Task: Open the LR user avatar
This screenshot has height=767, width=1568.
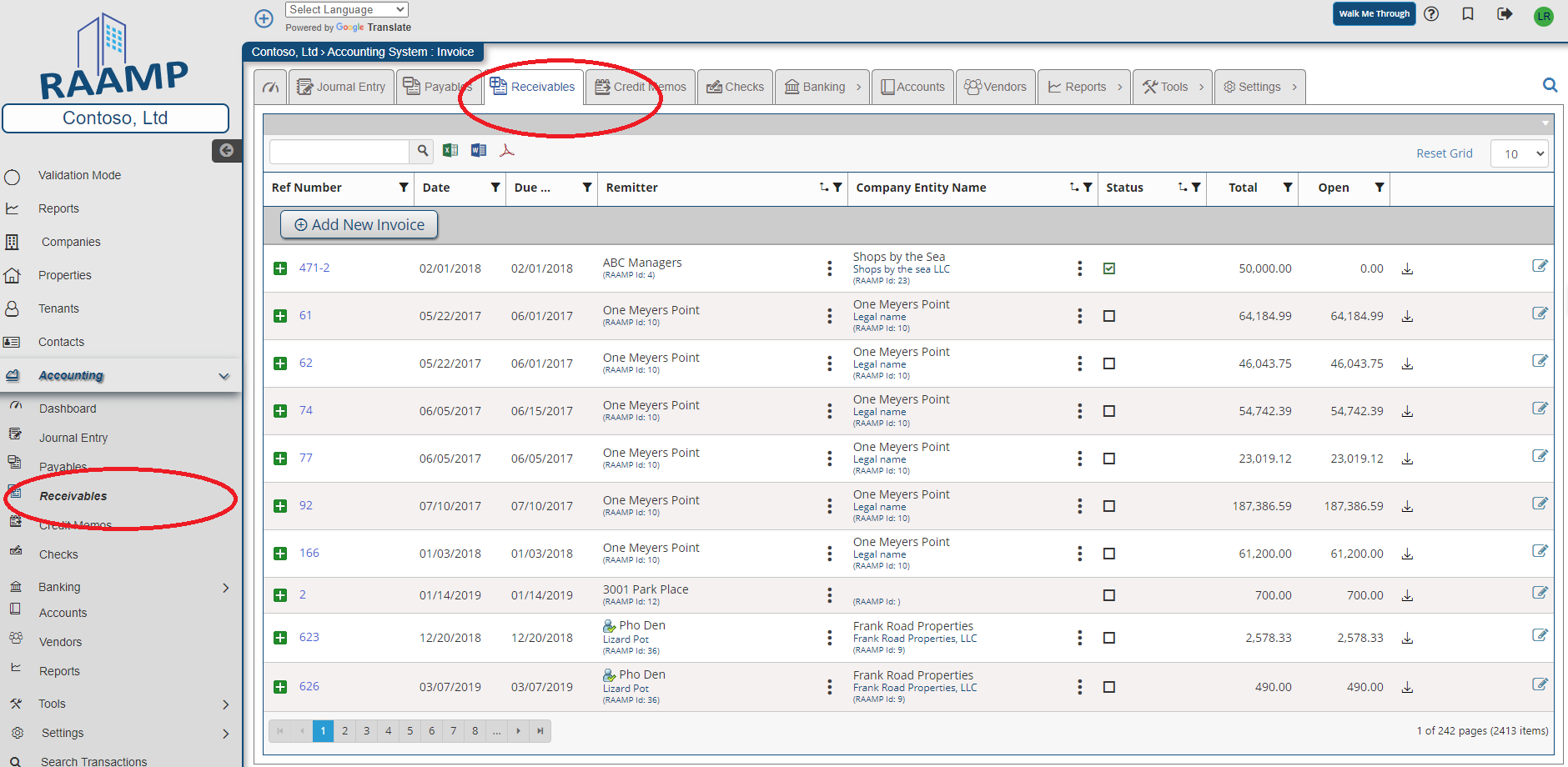Action: tap(1544, 16)
